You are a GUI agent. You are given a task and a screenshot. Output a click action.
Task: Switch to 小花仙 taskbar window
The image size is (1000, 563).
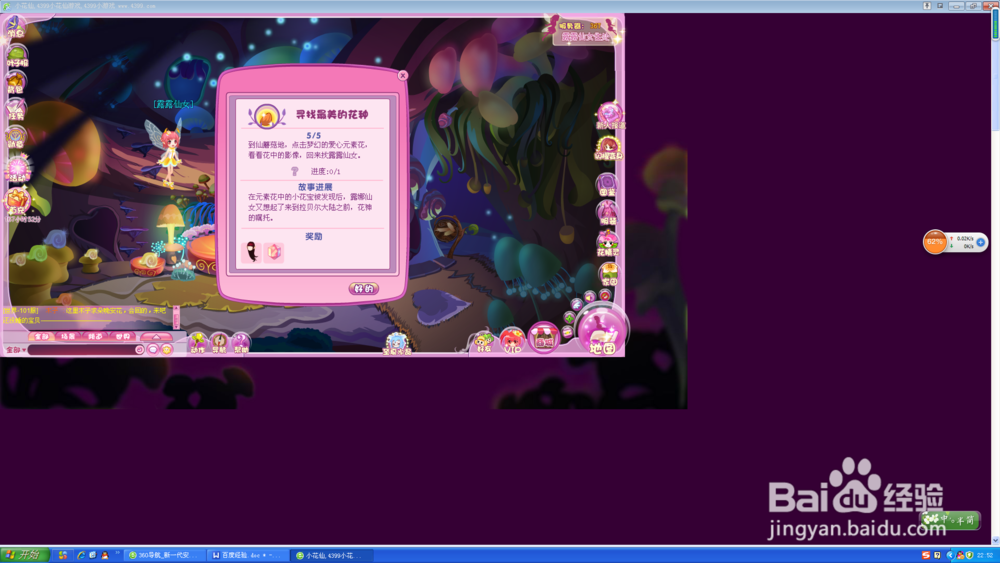[x=332, y=555]
